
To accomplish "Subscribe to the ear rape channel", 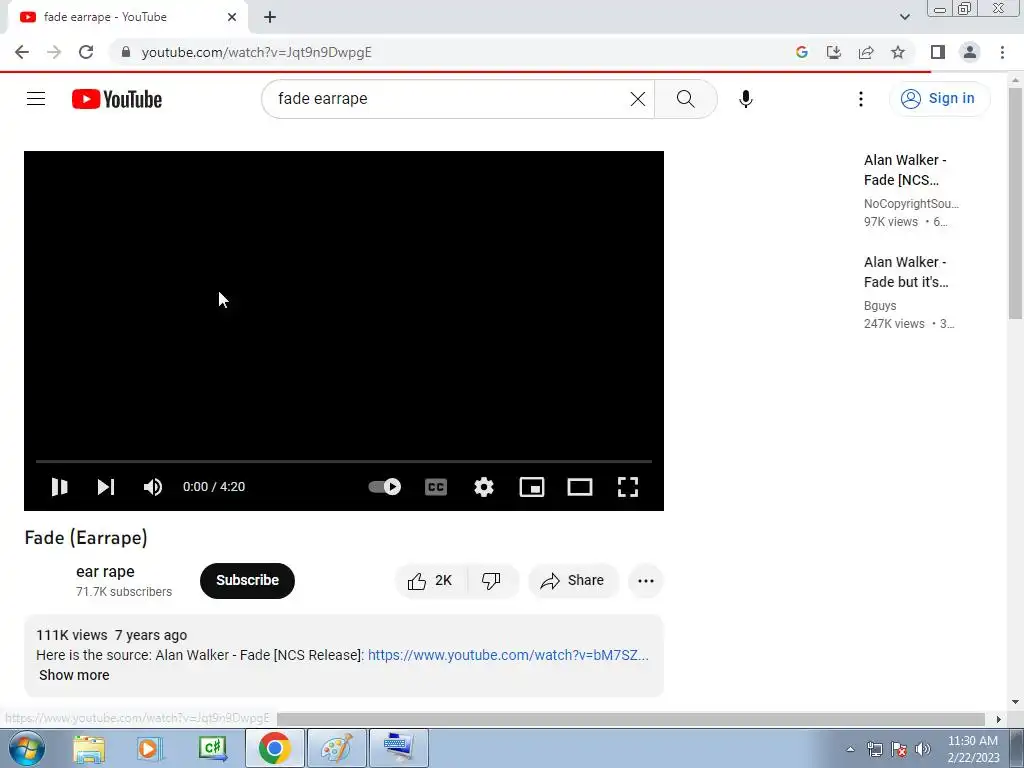I will (x=248, y=581).
